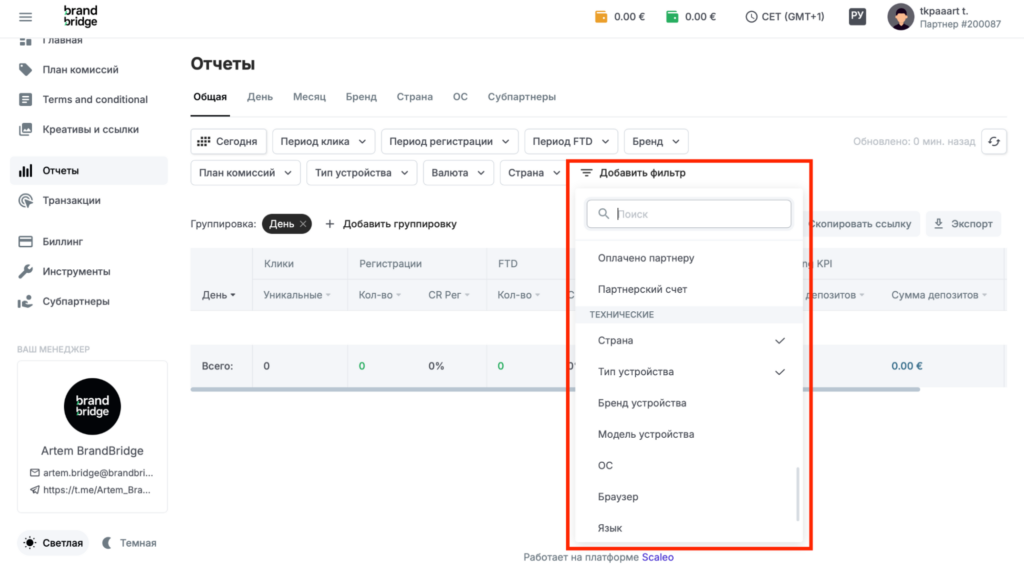
Task: Click the magnifier icon in search box
Action: [x=603, y=214]
